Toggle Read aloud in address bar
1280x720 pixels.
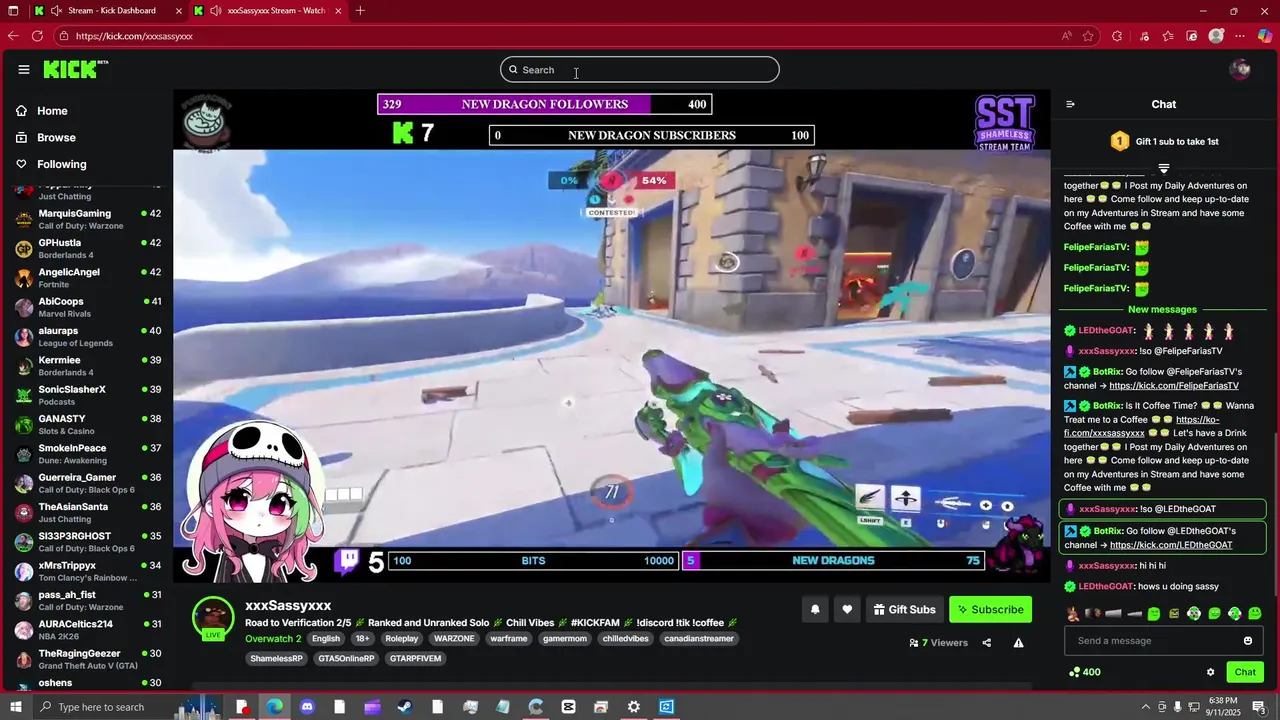click(1067, 36)
